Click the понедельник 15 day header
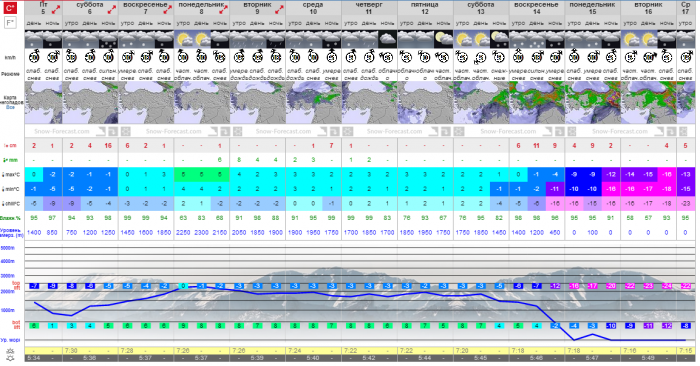 (592, 8)
